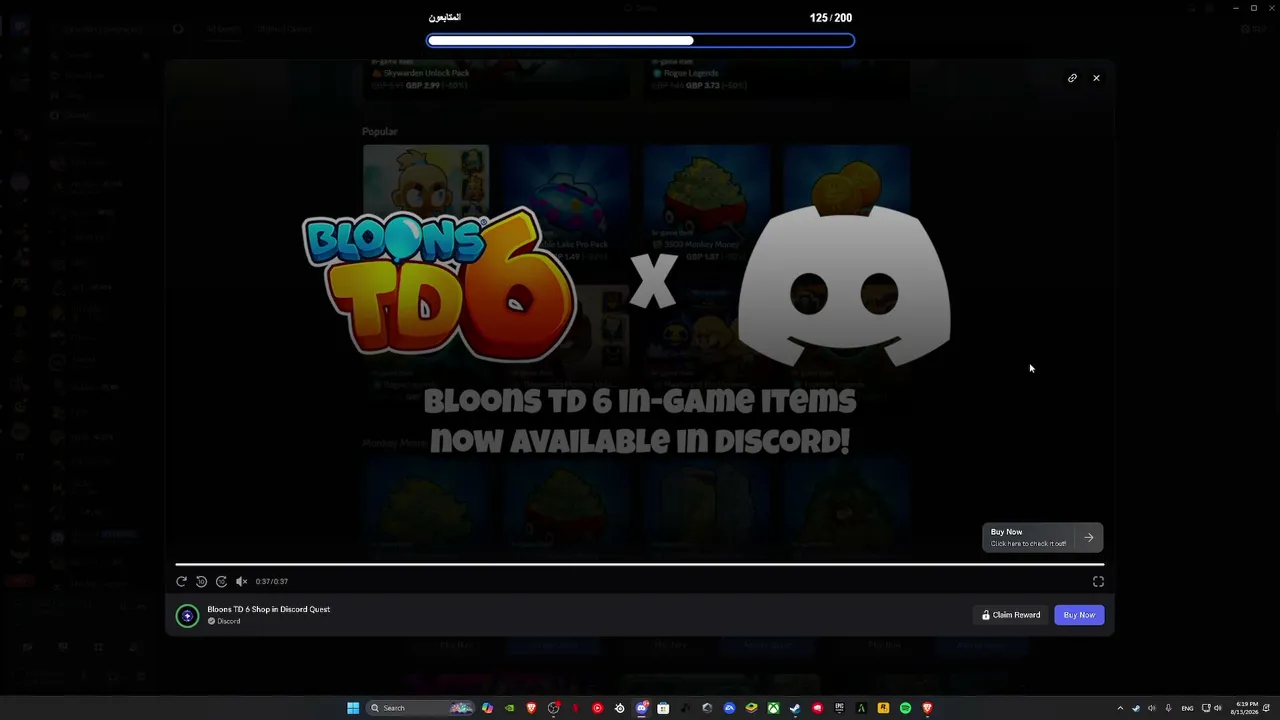
Task: Click the purple Buy Now button
Action: coord(1079,615)
